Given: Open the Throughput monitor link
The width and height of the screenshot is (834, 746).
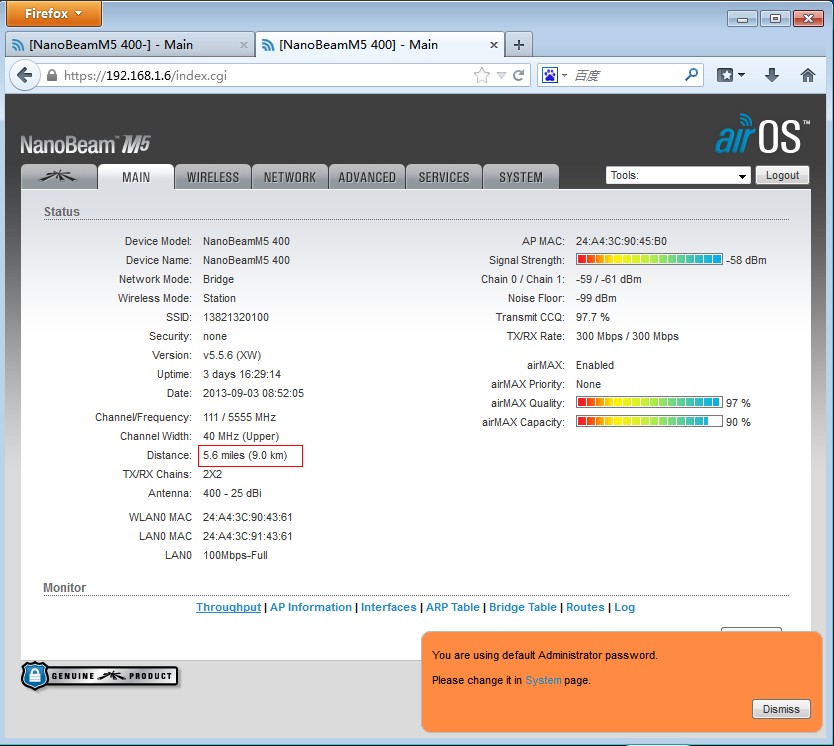Looking at the screenshot, I should pyautogui.click(x=228, y=607).
